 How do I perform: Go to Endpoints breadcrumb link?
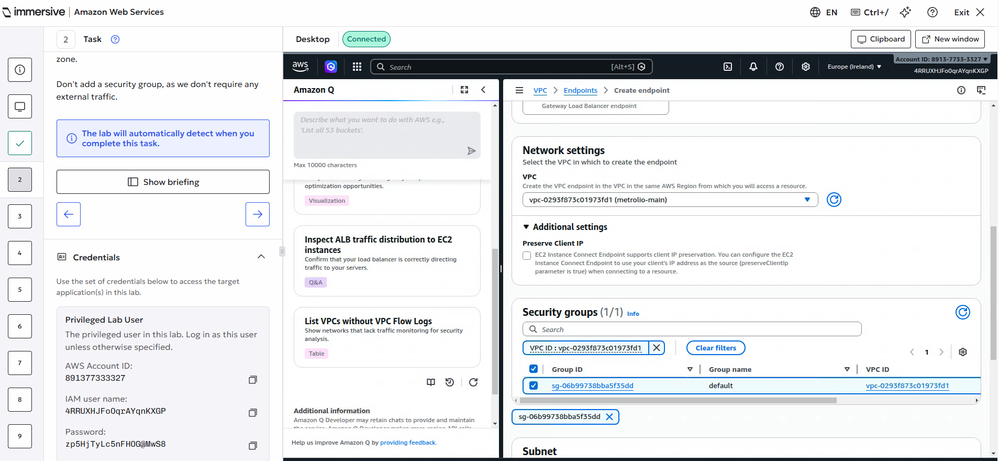point(581,90)
